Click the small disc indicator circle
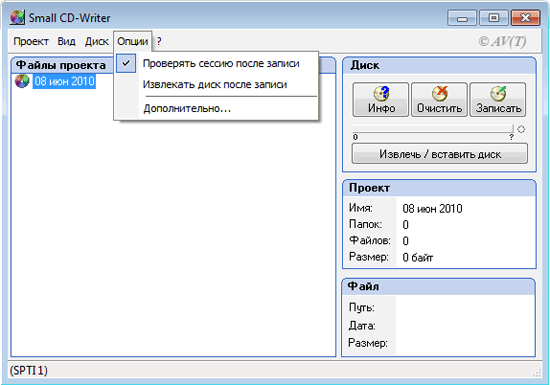The height and width of the screenshot is (385, 550). [x=521, y=129]
